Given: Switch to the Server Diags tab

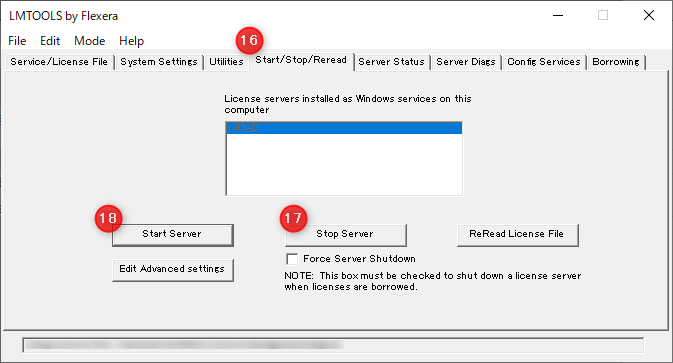Looking at the screenshot, I should point(466,62).
